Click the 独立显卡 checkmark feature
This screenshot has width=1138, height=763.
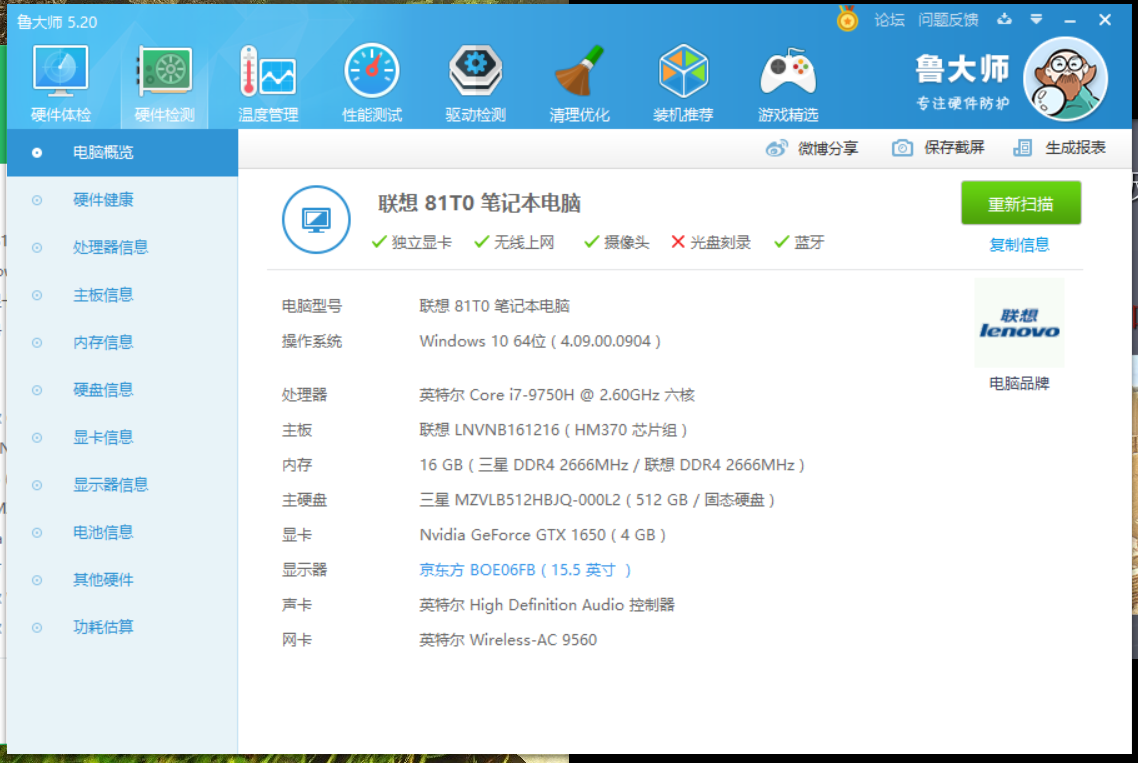[412, 242]
